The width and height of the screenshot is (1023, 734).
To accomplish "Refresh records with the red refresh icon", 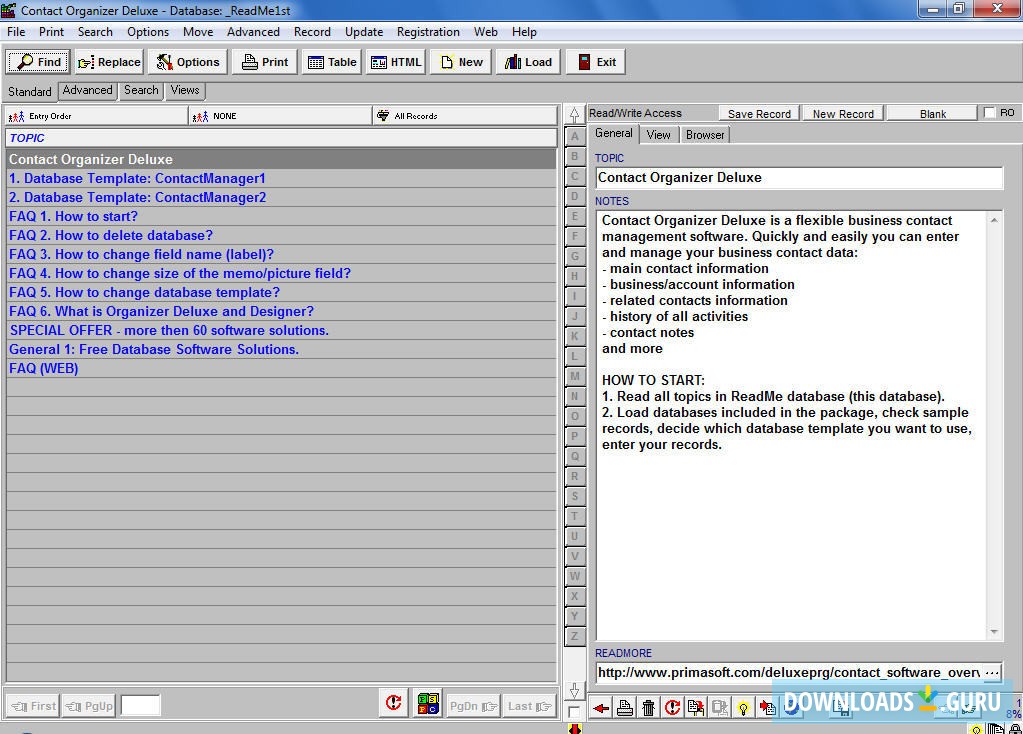I will coord(673,707).
